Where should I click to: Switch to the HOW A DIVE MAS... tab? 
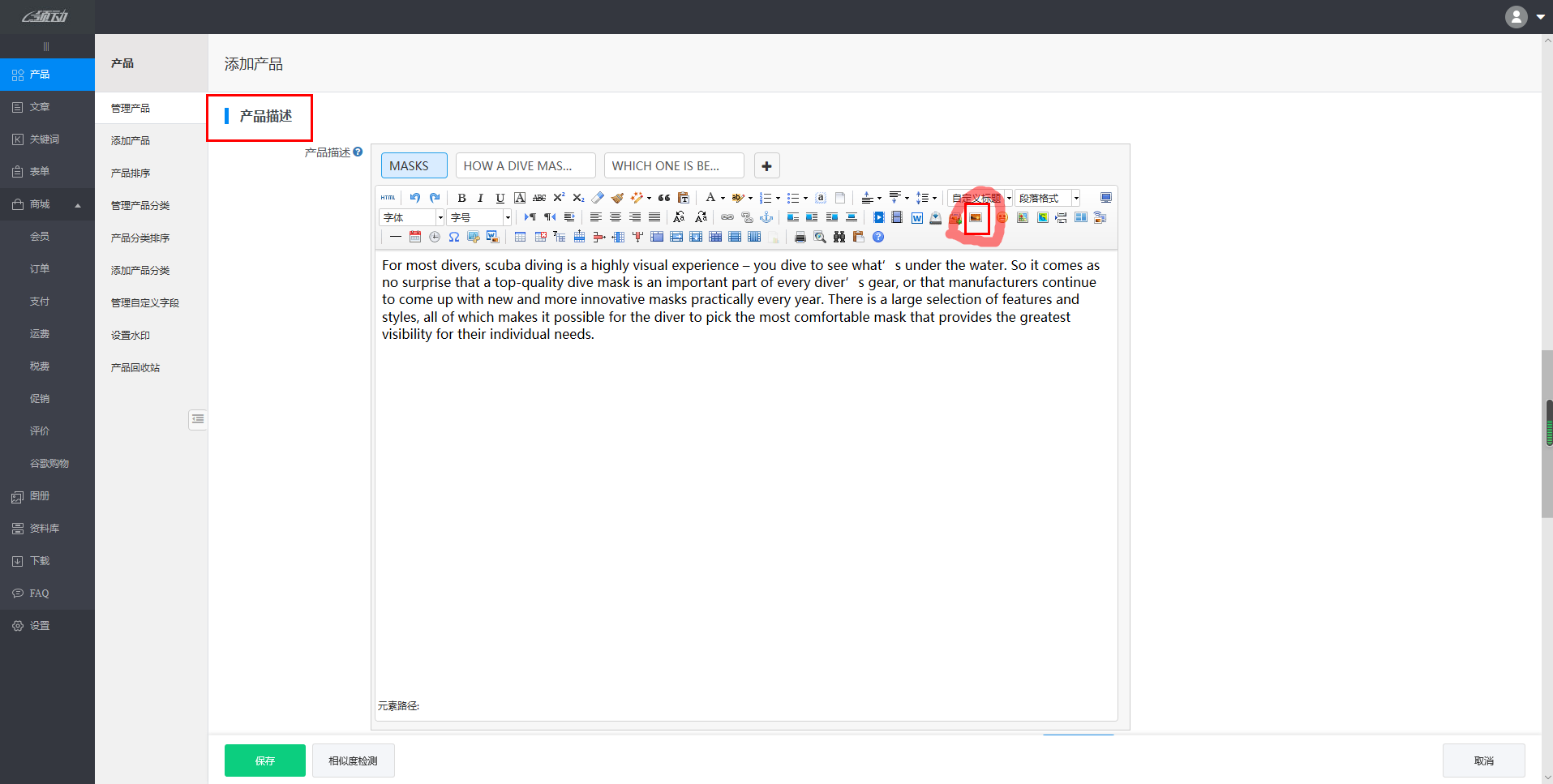[525, 165]
